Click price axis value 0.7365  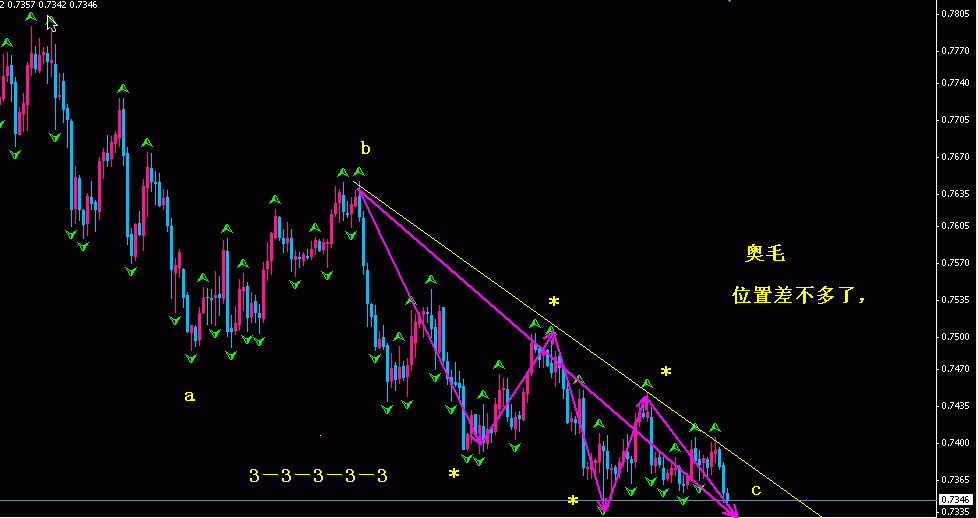tap(956, 480)
